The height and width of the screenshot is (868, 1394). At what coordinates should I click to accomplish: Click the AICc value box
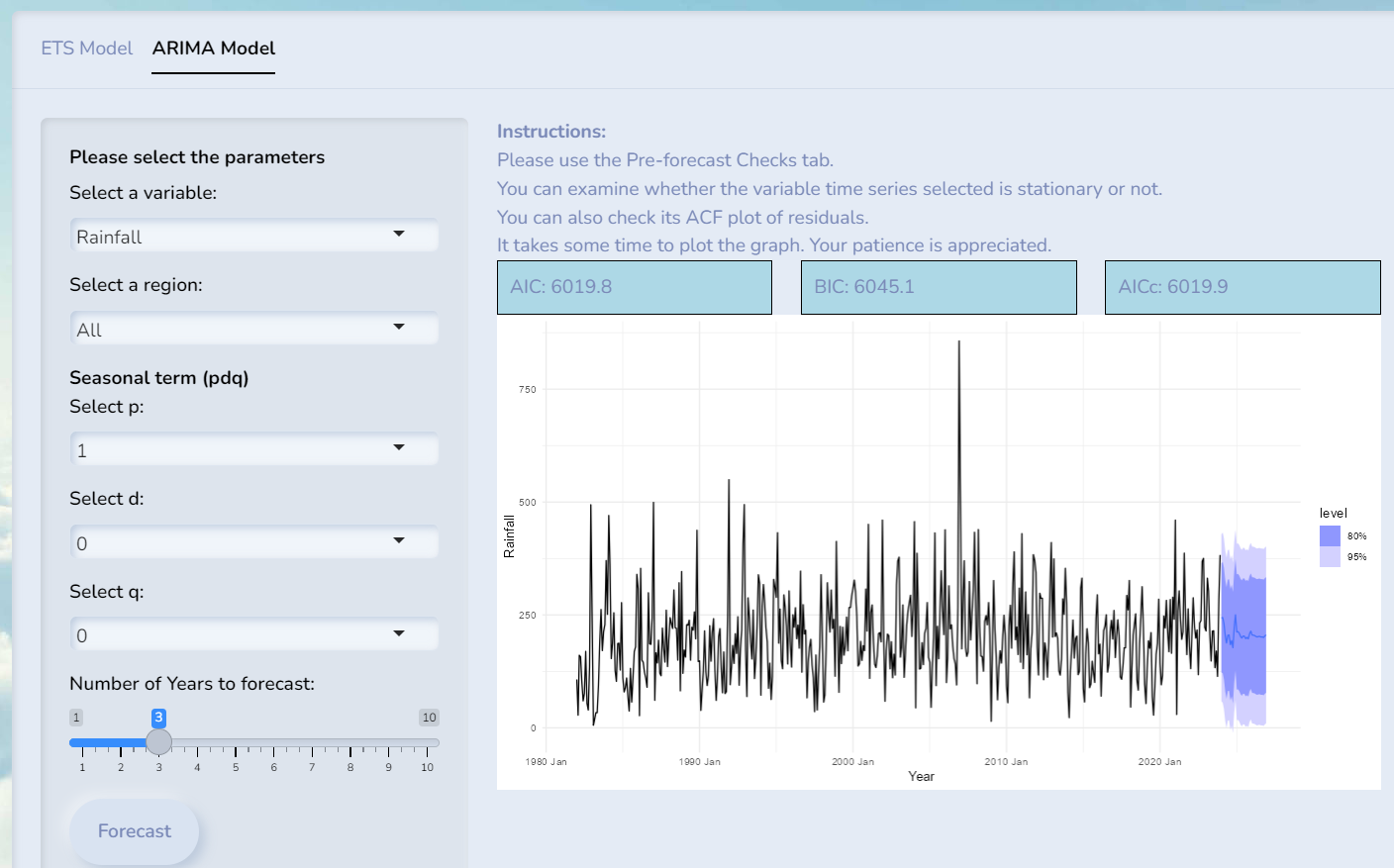point(1242,287)
